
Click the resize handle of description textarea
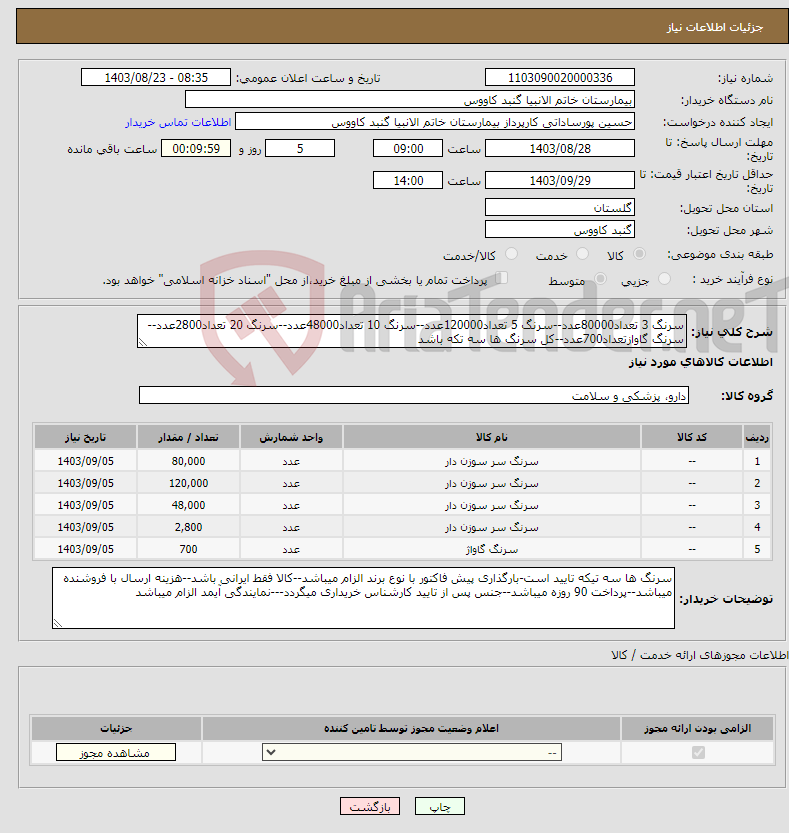pos(142,343)
